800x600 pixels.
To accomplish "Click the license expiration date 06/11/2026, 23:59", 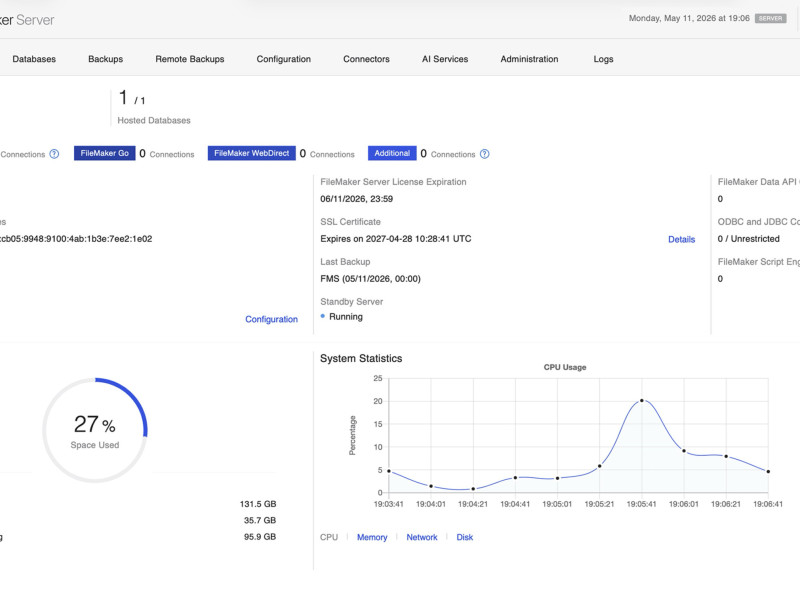I will tap(357, 199).
